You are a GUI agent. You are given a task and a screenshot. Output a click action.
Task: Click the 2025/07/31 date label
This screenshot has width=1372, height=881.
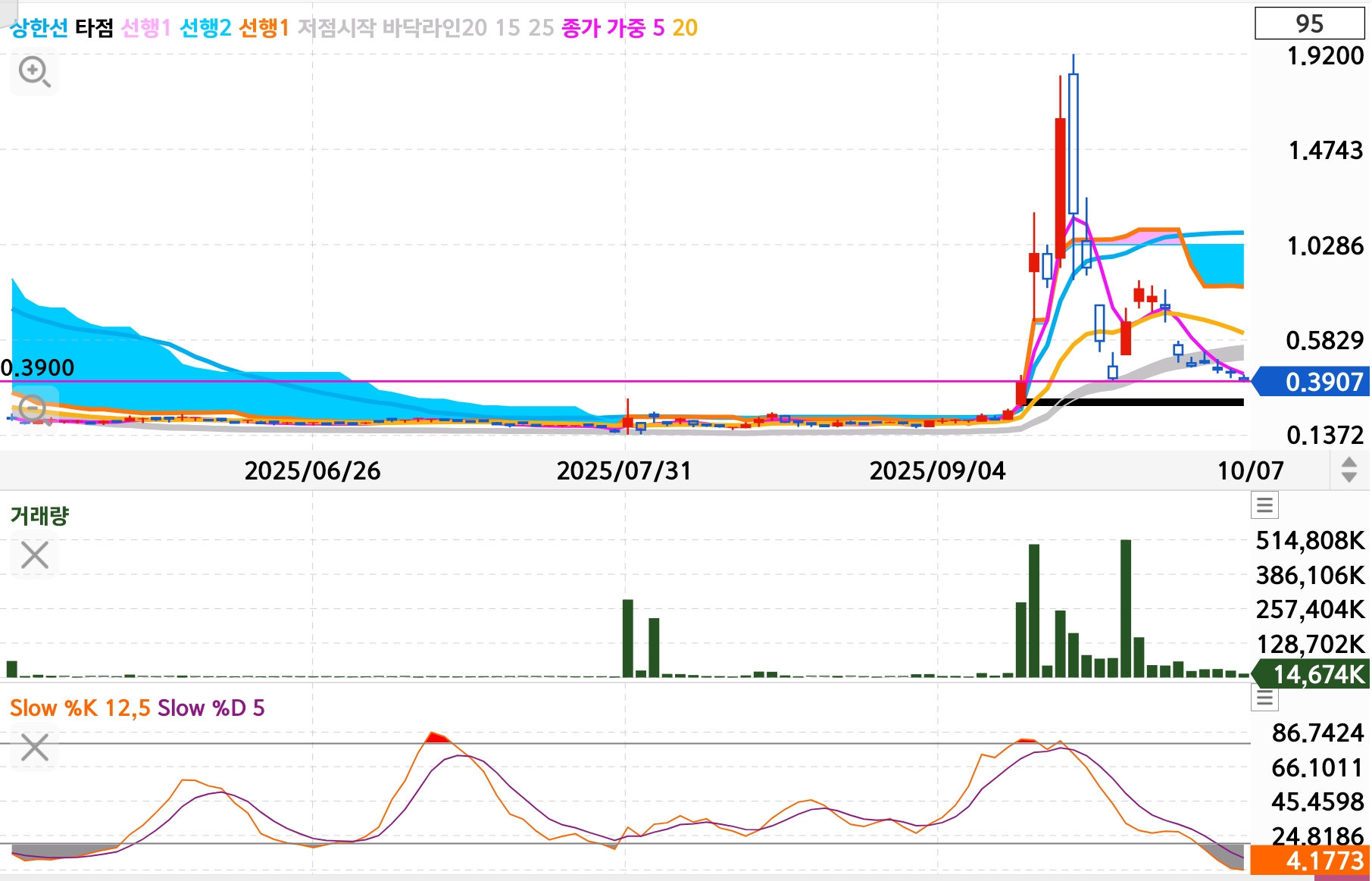(624, 470)
